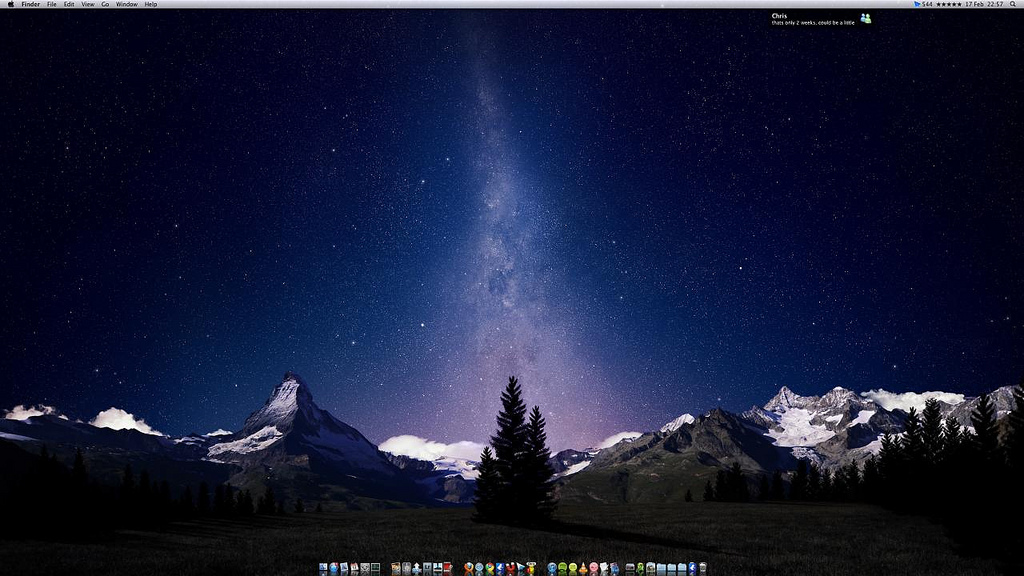
Task: Open the Finder application menu
Action: [31, 4]
